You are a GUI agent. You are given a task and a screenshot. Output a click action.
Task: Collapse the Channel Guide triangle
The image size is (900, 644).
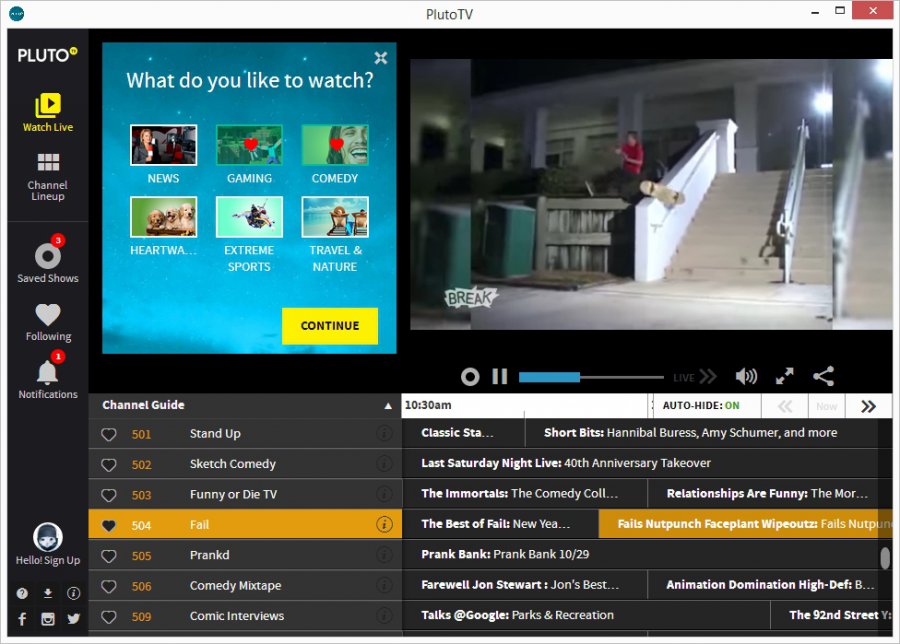coord(388,406)
